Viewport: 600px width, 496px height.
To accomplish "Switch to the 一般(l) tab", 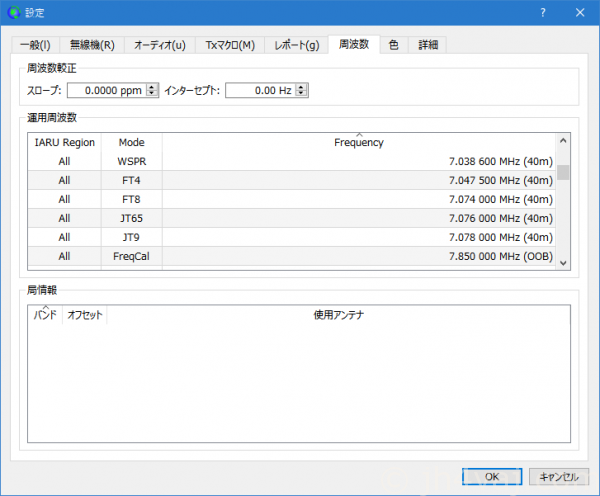I will [35, 44].
